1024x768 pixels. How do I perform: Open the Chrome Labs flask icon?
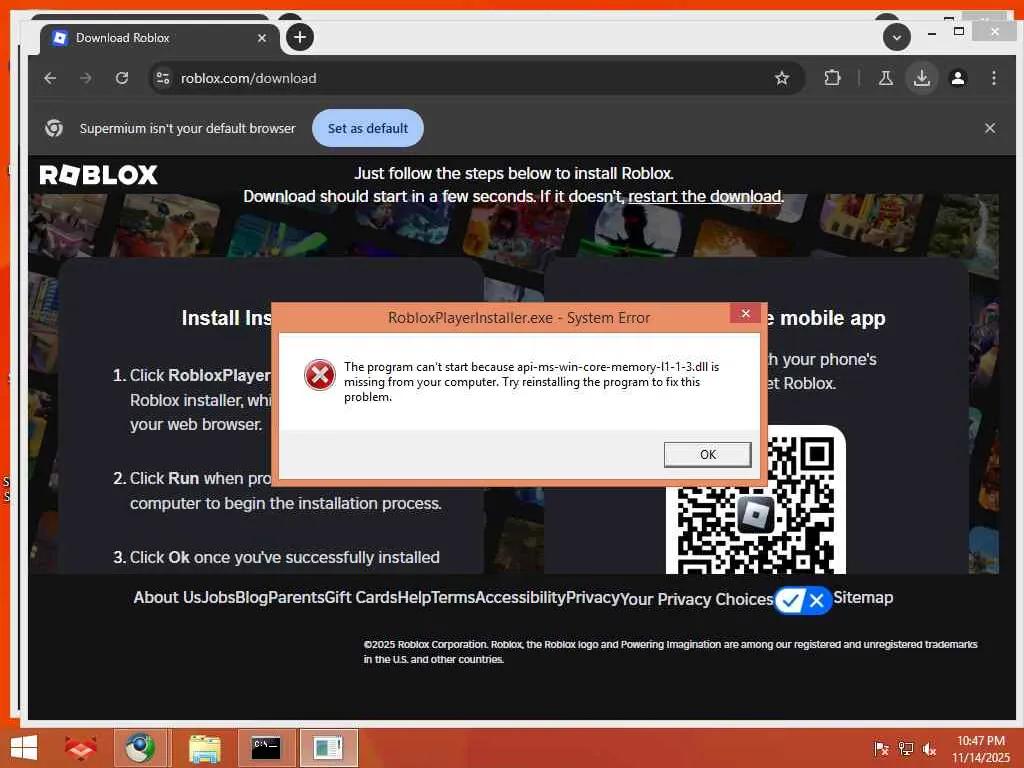point(886,78)
